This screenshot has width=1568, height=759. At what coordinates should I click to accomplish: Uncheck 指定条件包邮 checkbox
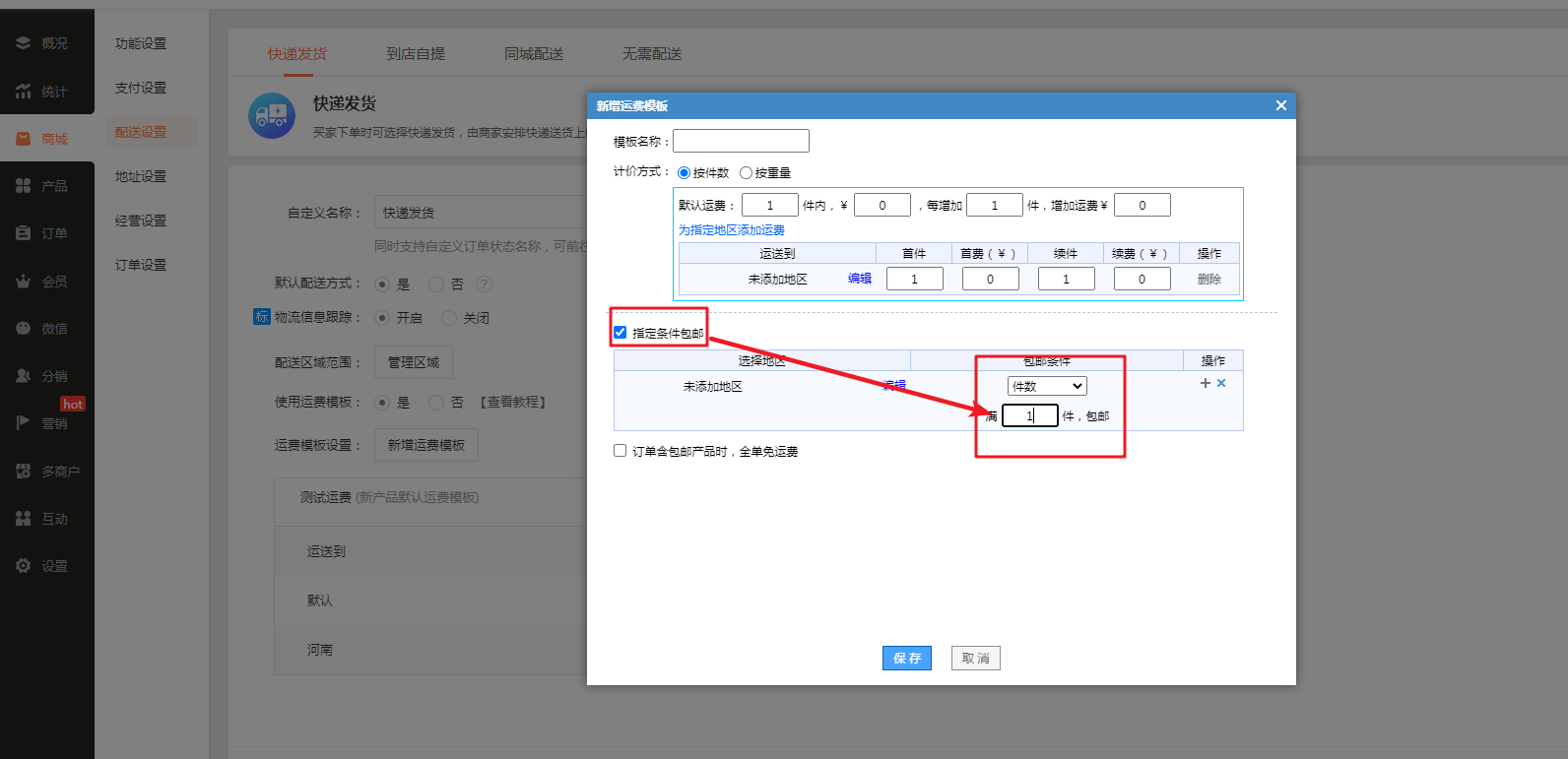(x=620, y=333)
